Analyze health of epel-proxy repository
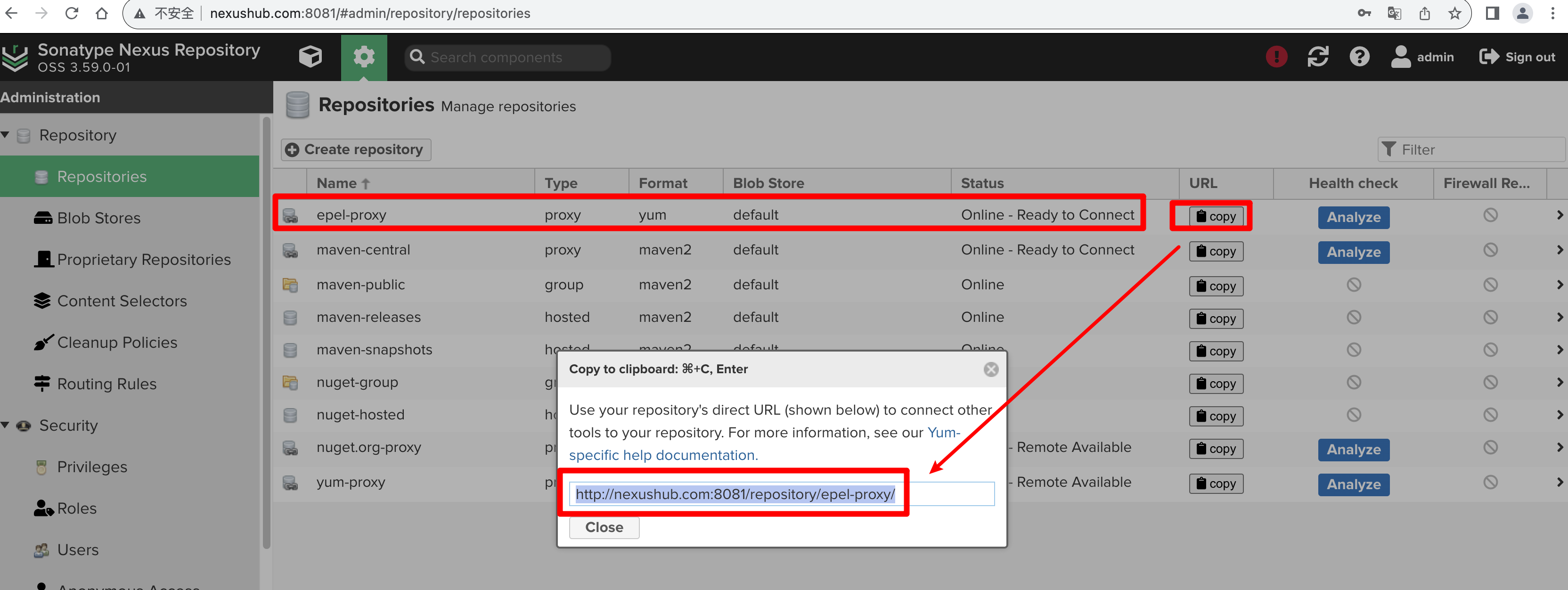This screenshot has height=590, width=1568. coord(1353,217)
